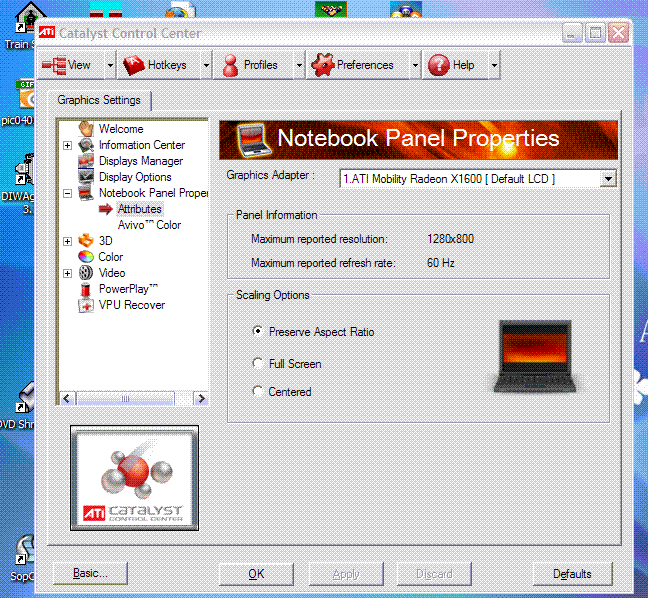
Task: Click the Welcome hand icon in tree
Action: pos(86,129)
